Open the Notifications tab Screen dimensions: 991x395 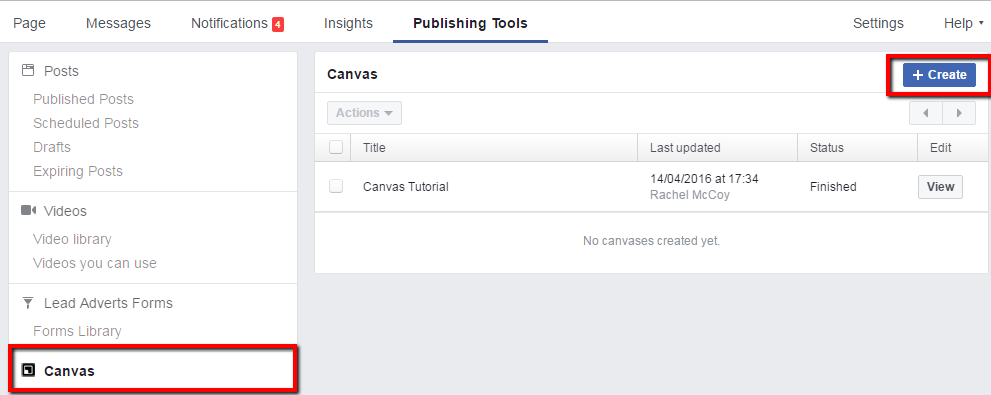[x=229, y=23]
